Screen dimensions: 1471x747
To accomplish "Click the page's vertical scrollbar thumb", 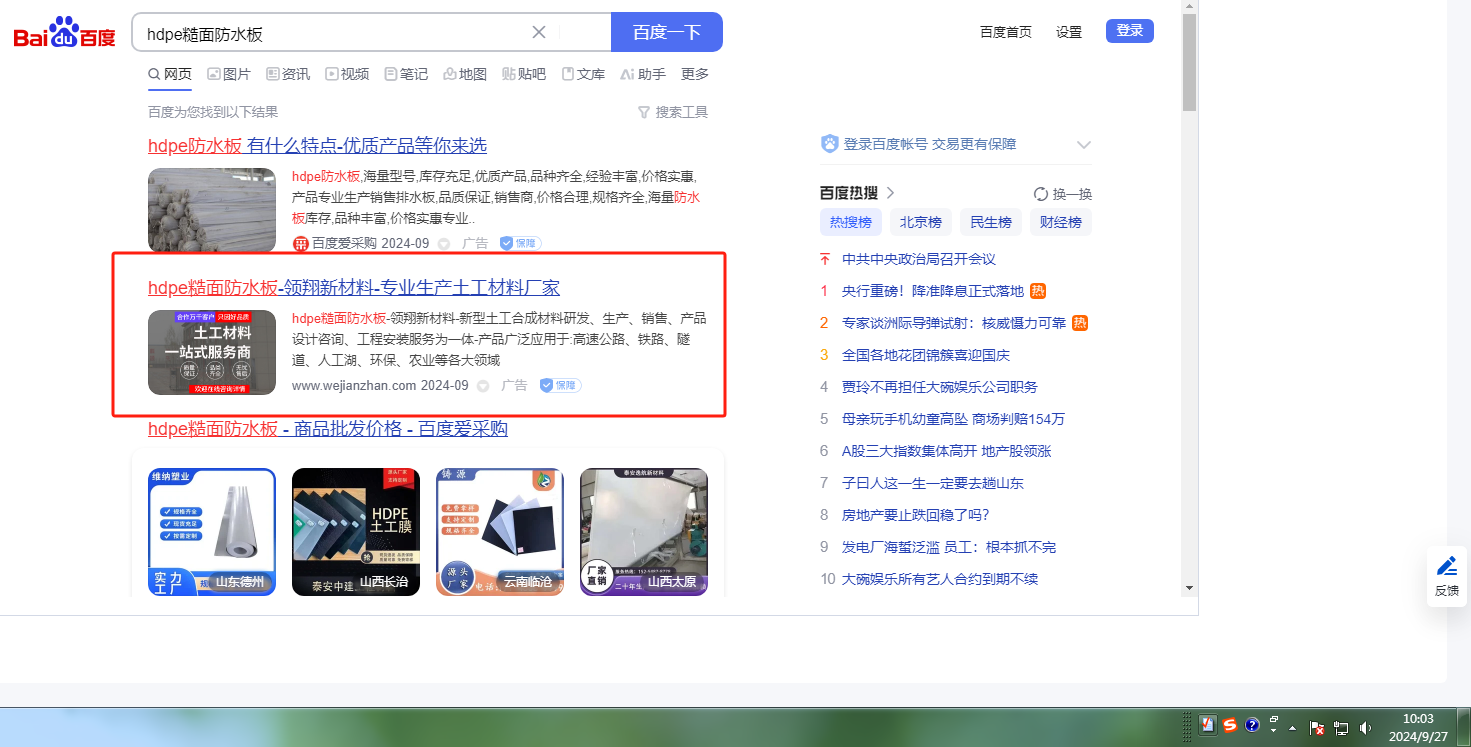I will click(1189, 62).
